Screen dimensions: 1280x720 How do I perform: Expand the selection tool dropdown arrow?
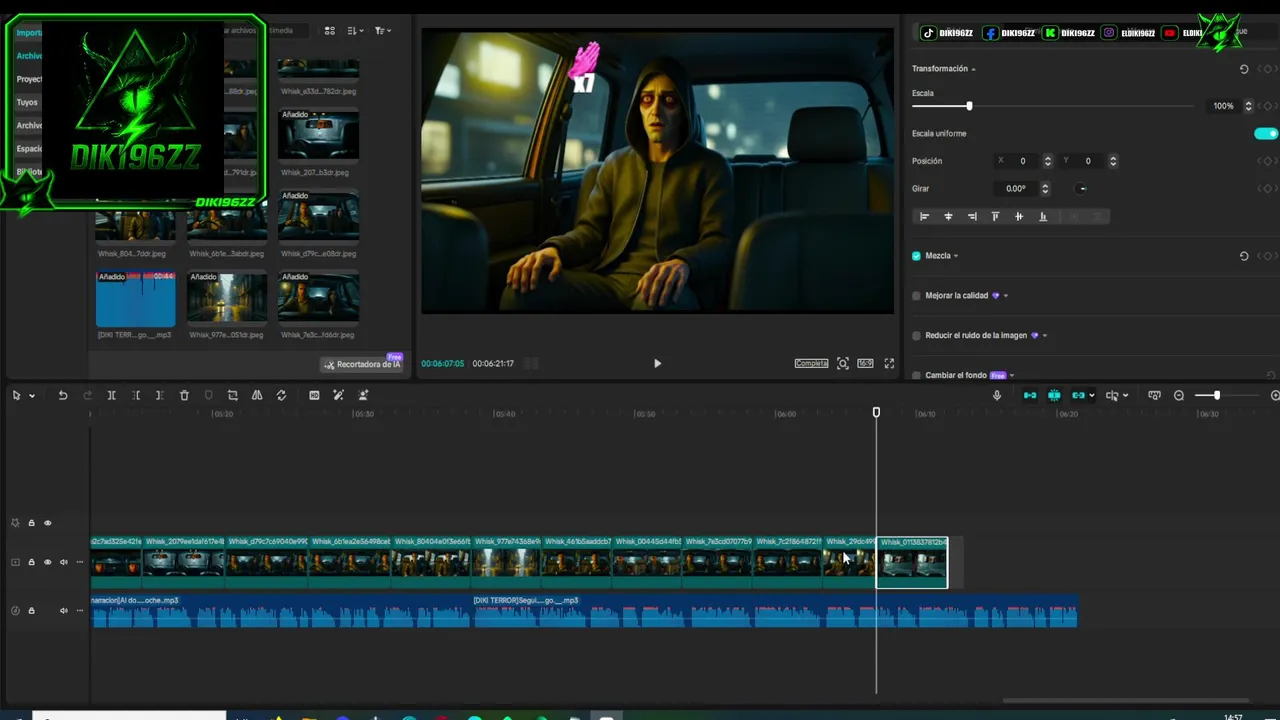click(x=32, y=396)
